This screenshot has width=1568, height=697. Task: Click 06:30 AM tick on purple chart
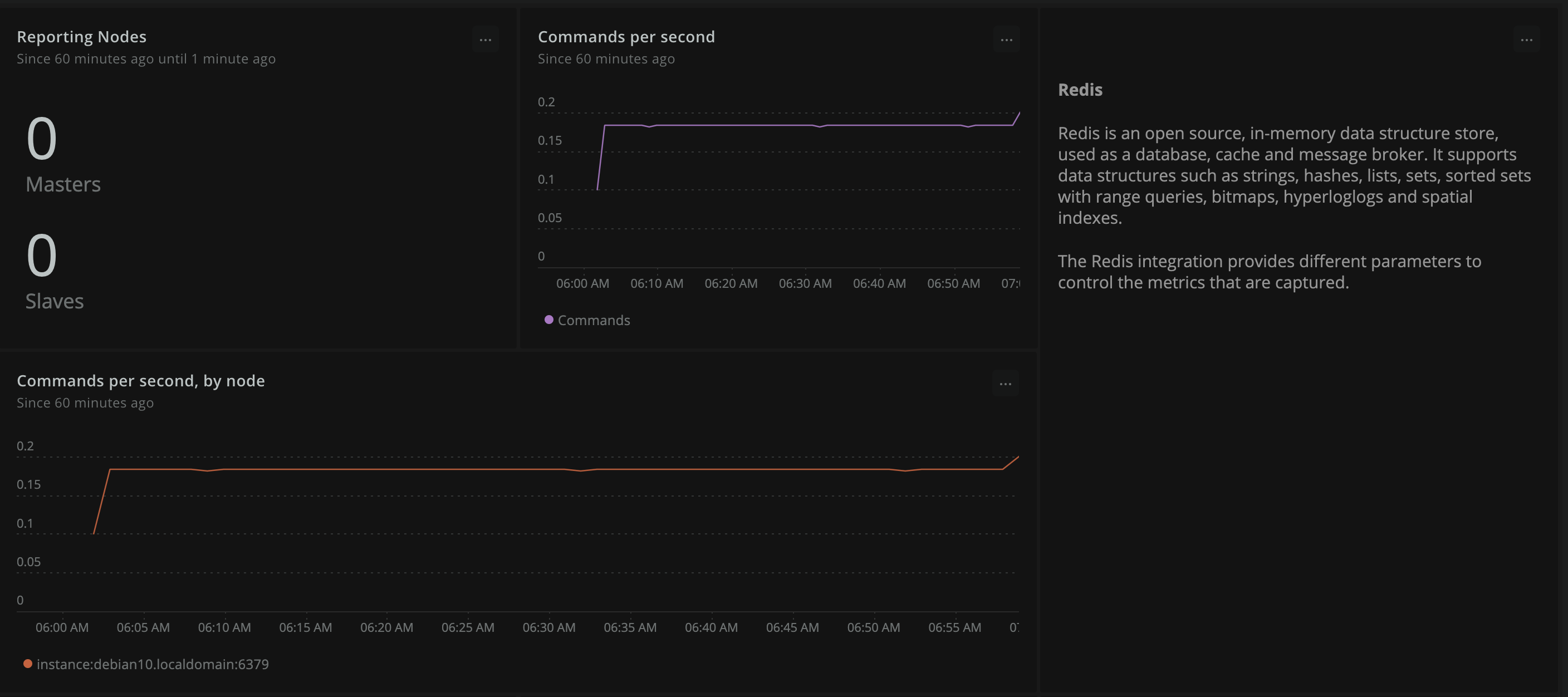pos(805,283)
